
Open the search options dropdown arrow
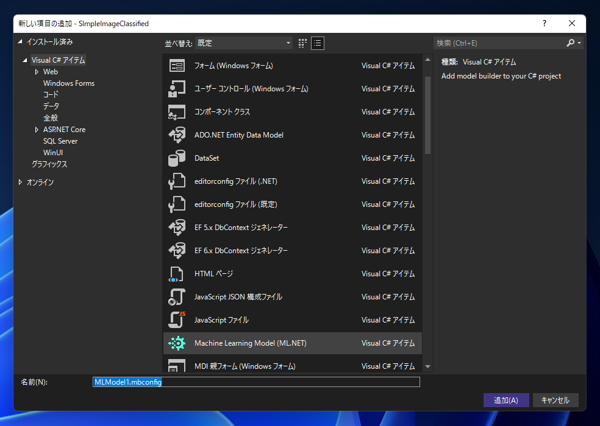(579, 43)
